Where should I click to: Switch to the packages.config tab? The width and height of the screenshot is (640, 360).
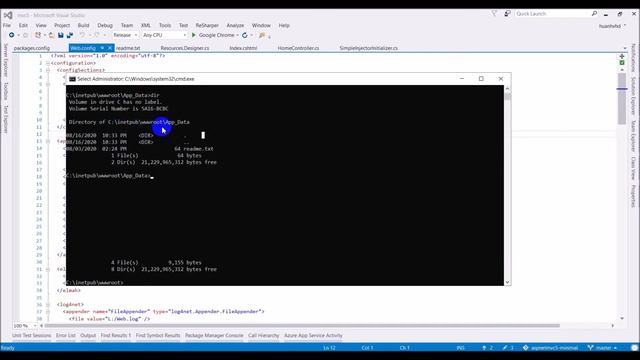[32, 48]
